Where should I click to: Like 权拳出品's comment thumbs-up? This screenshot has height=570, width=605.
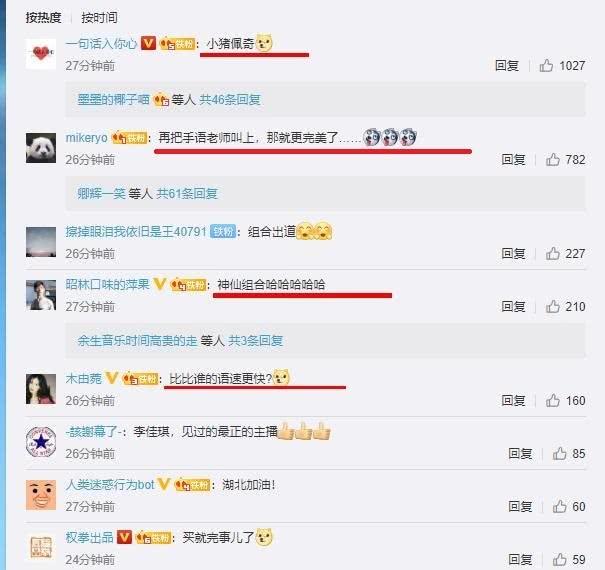[559, 559]
